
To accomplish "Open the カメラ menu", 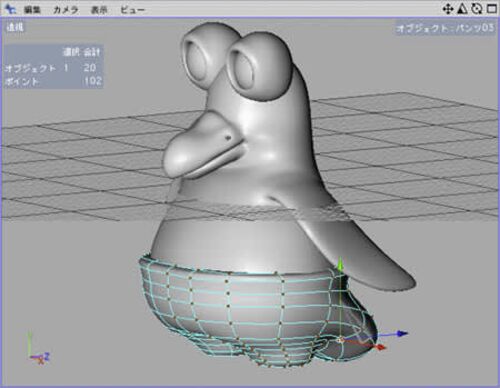I will click(x=66, y=10).
